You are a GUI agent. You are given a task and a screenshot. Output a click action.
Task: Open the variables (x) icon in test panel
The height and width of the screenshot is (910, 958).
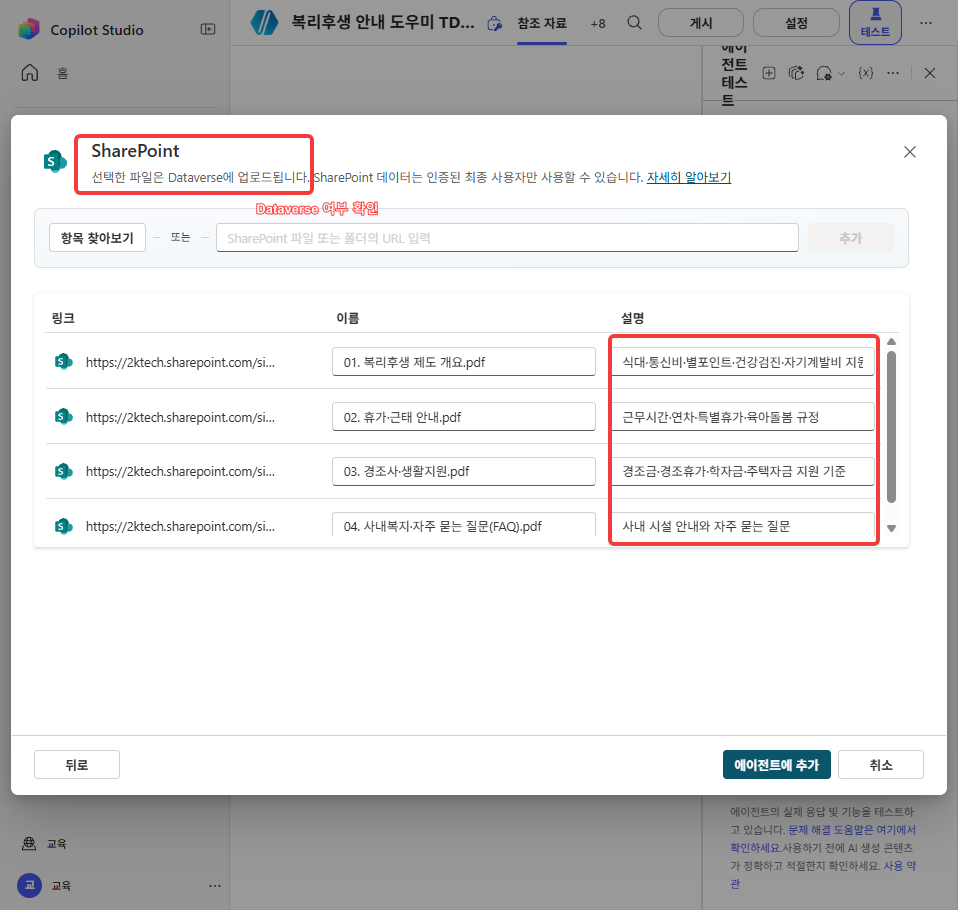click(x=865, y=73)
